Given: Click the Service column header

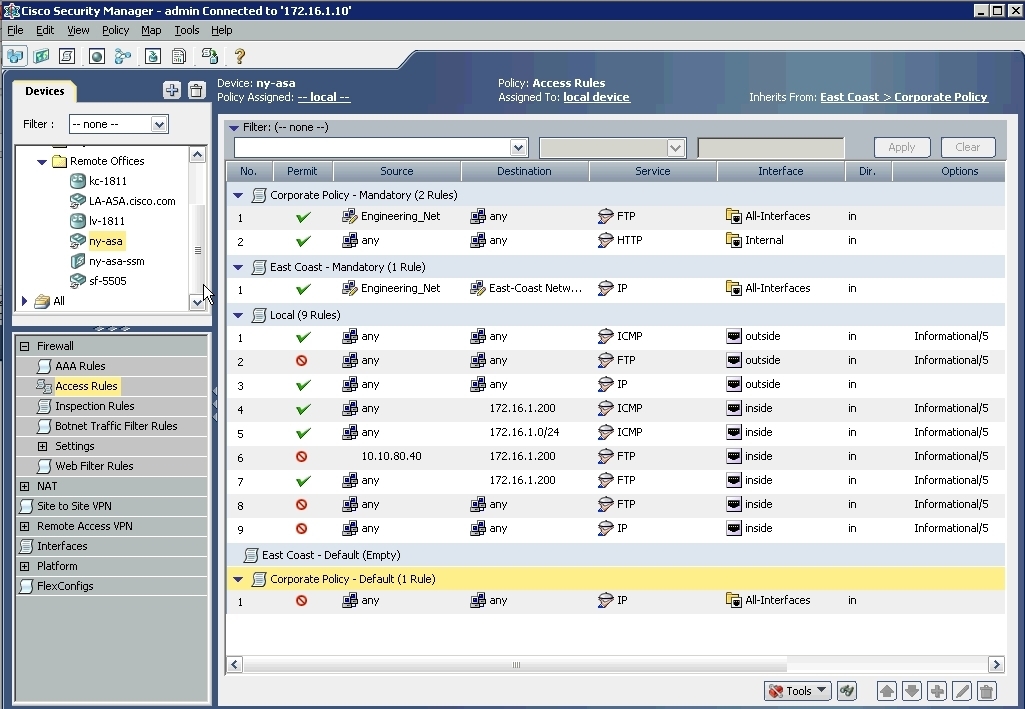Looking at the screenshot, I should tap(652, 171).
